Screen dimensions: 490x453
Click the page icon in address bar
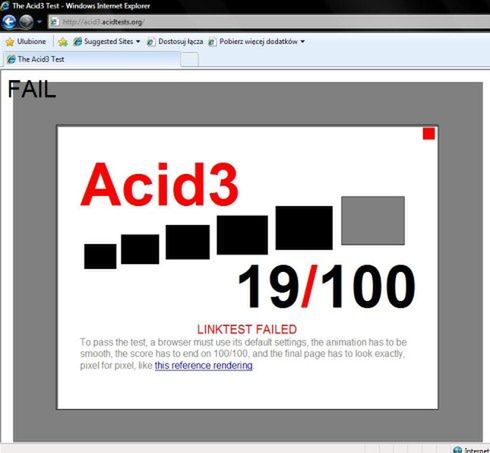pos(54,22)
